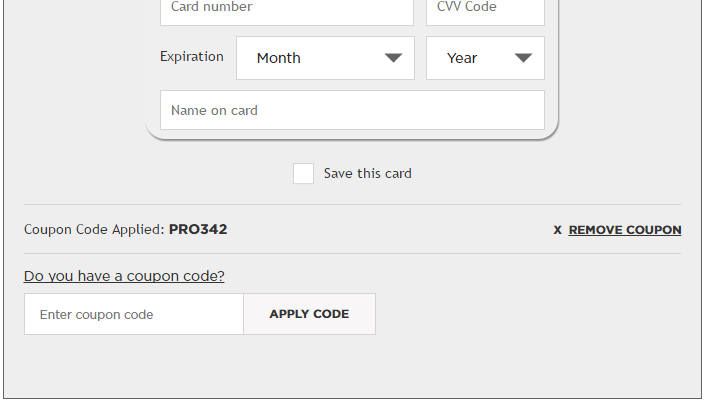Tick the Save this card checkbox
The image size is (709, 403).
[303, 174]
